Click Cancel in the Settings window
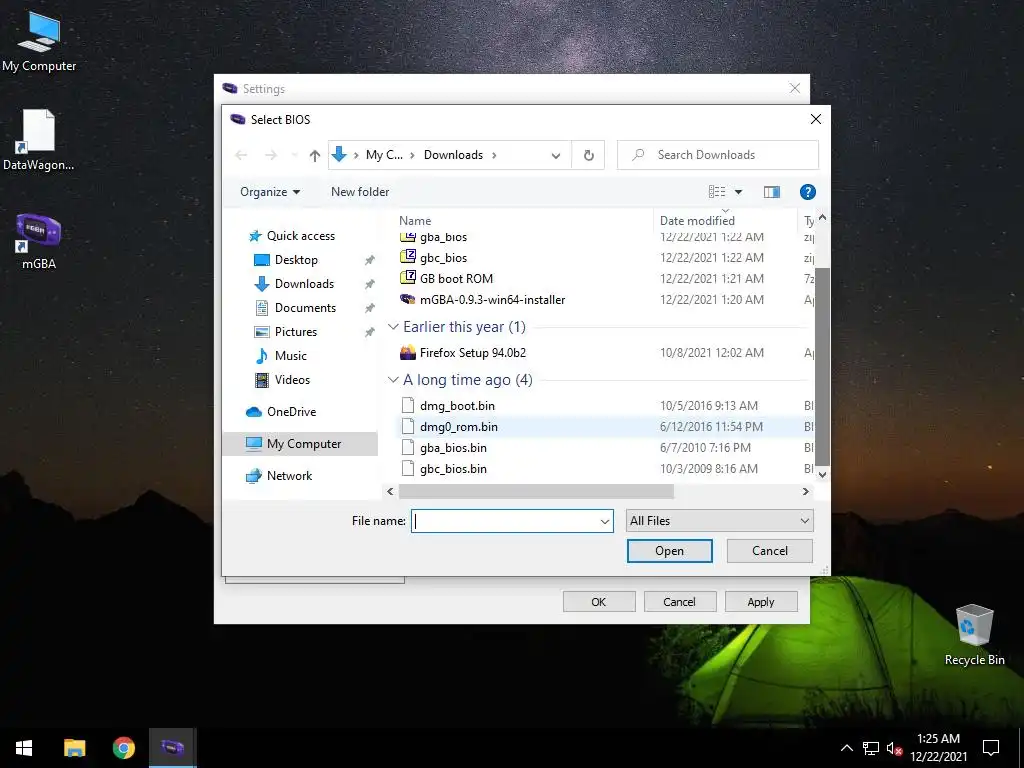This screenshot has width=1024, height=768. click(679, 602)
